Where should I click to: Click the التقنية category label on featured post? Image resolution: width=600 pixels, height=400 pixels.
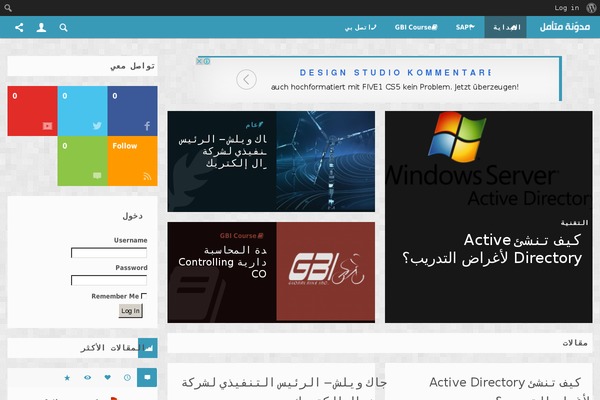574,223
